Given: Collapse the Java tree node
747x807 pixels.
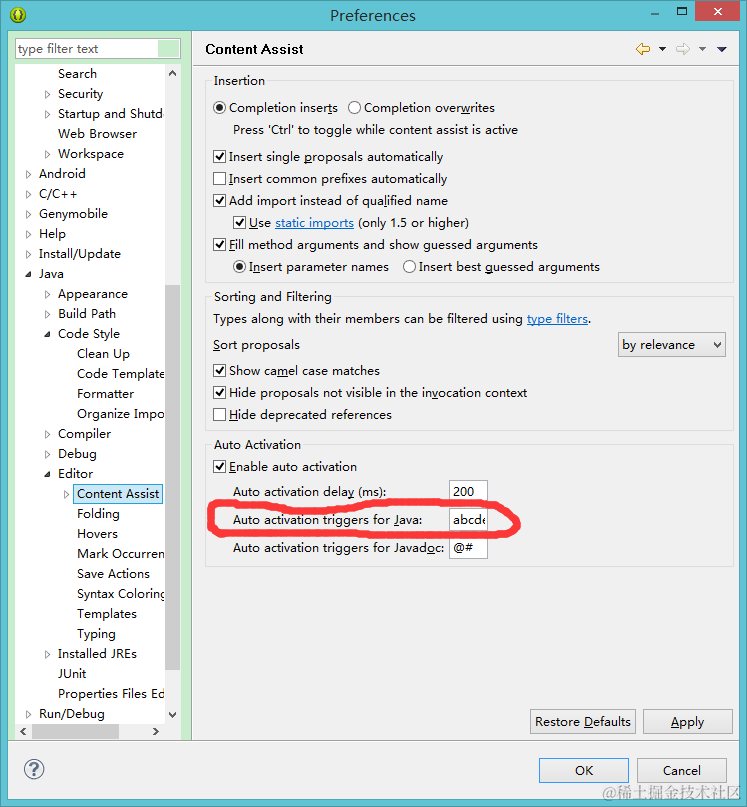Looking at the screenshot, I should tap(28, 274).
